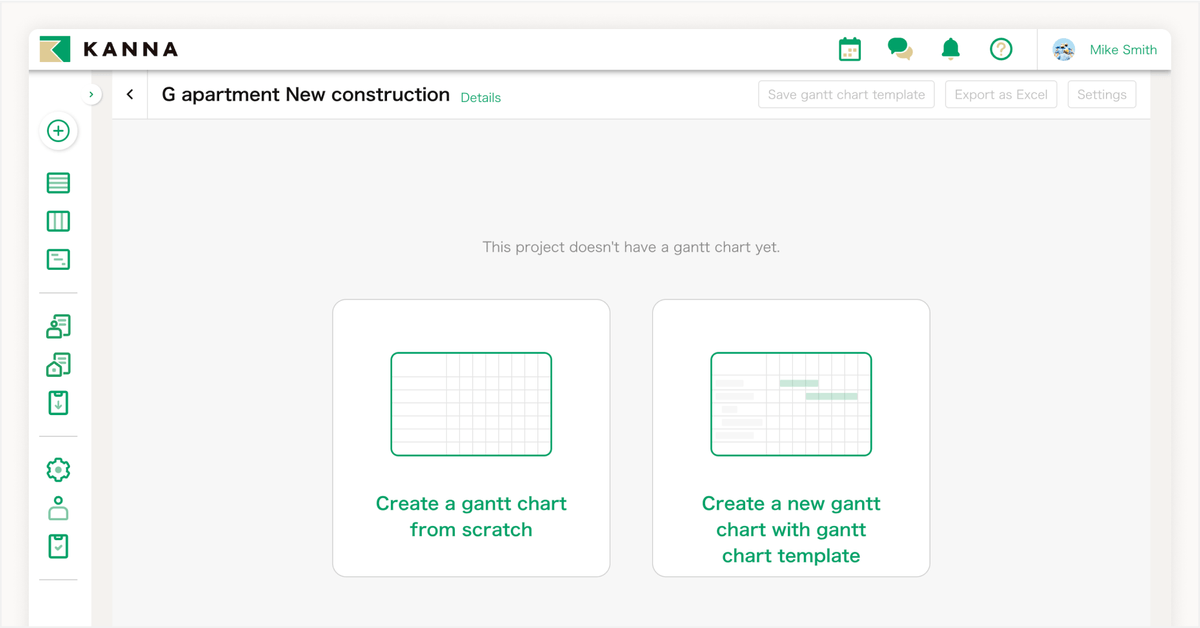
Task: Choose Create a gantt chart from scratch
Action: click(x=471, y=438)
